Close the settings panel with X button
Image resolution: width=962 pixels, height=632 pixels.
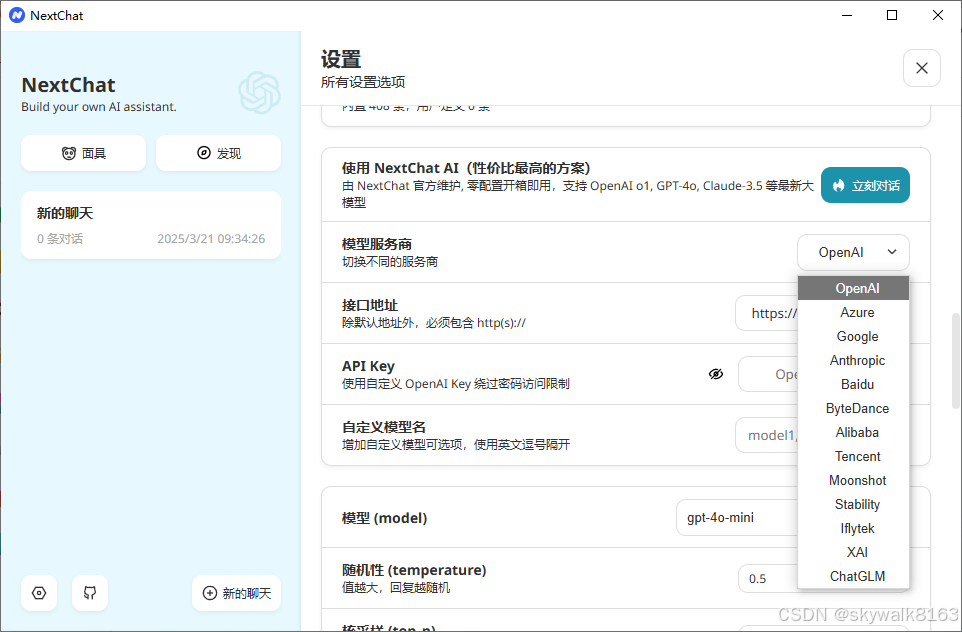pos(922,68)
